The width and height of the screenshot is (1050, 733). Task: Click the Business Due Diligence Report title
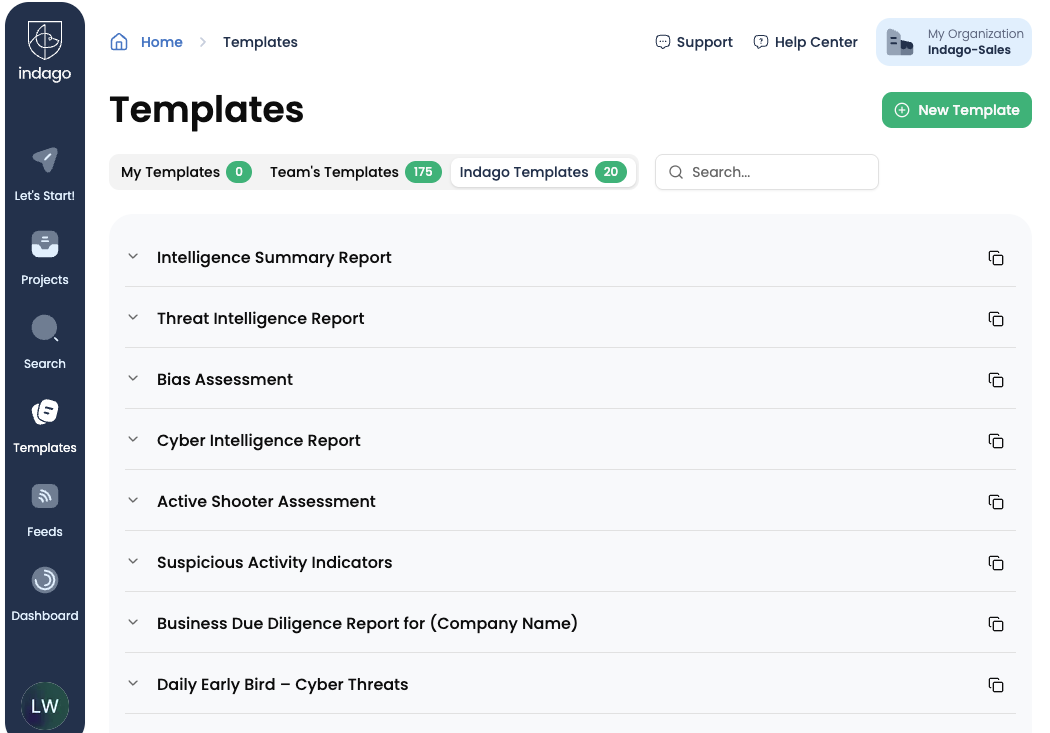(x=367, y=623)
